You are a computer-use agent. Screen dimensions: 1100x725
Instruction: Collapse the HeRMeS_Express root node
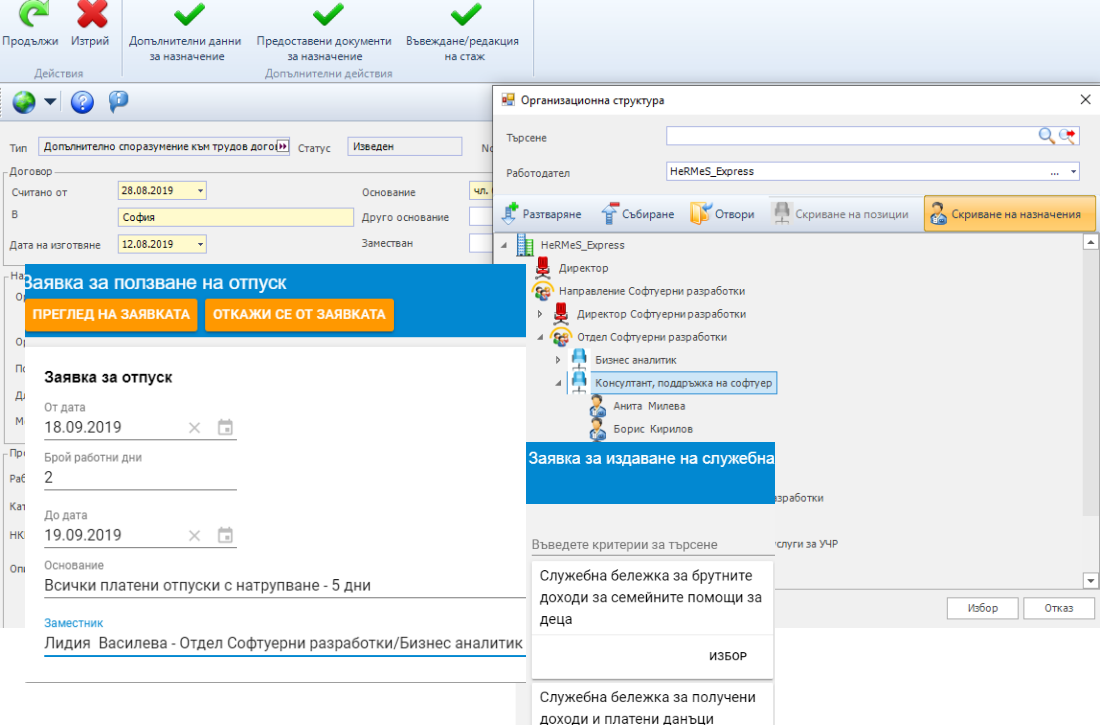click(504, 245)
